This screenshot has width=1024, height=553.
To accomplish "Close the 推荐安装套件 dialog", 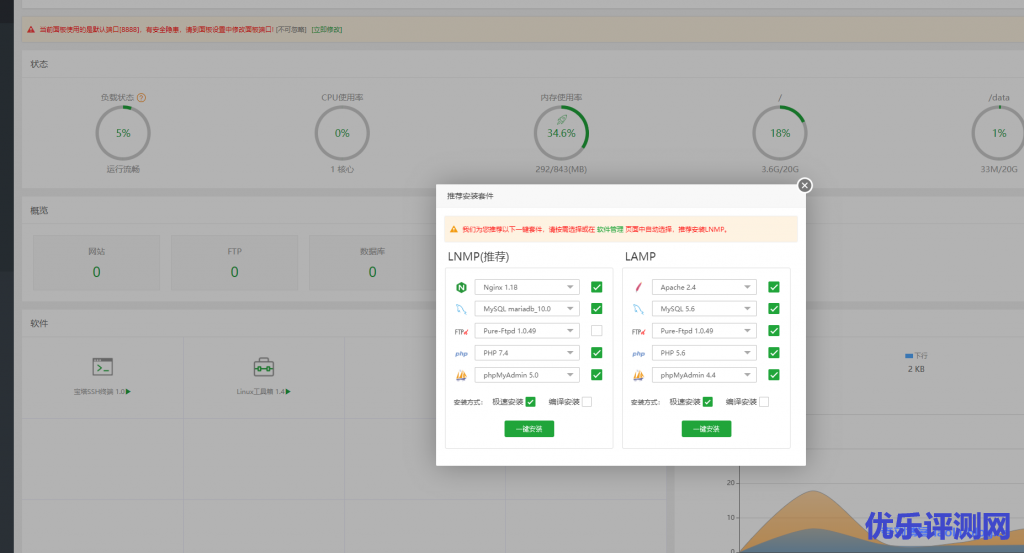I will [x=805, y=185].
